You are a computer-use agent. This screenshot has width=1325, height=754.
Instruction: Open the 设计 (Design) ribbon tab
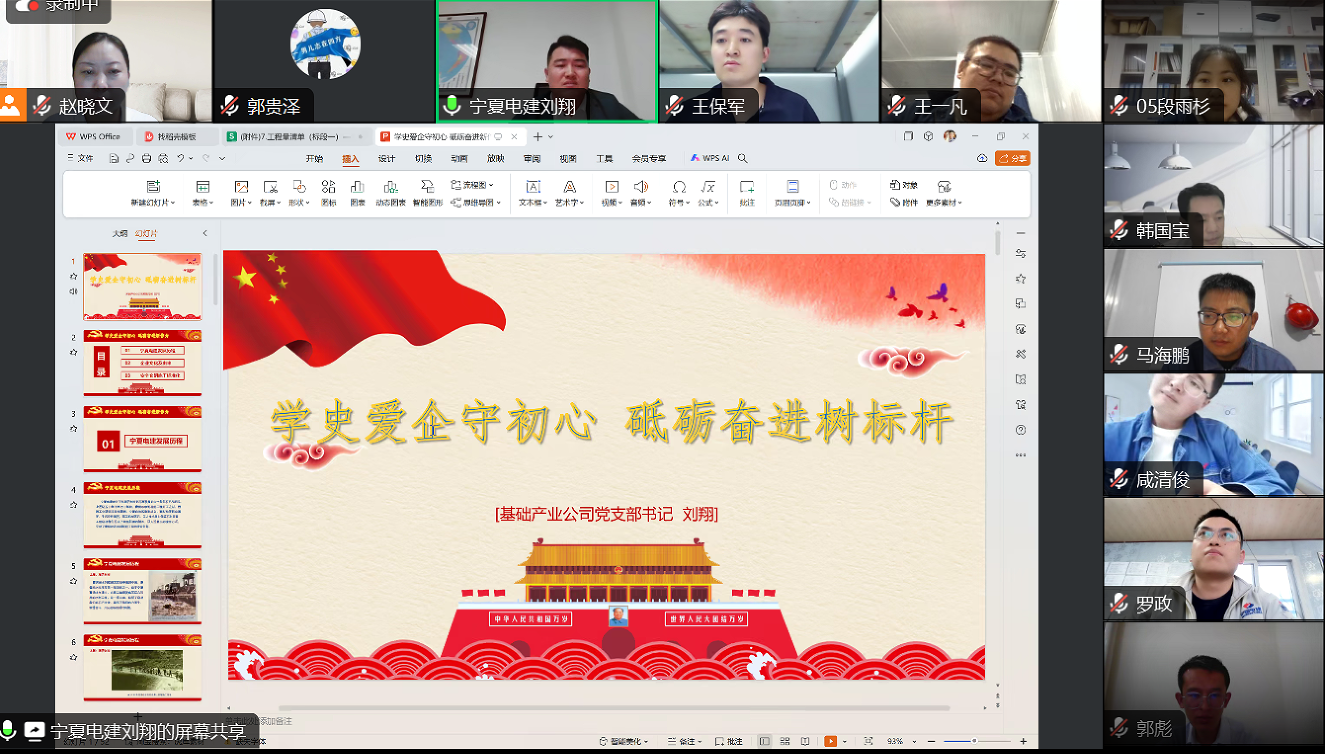click(x=386, y=158)
